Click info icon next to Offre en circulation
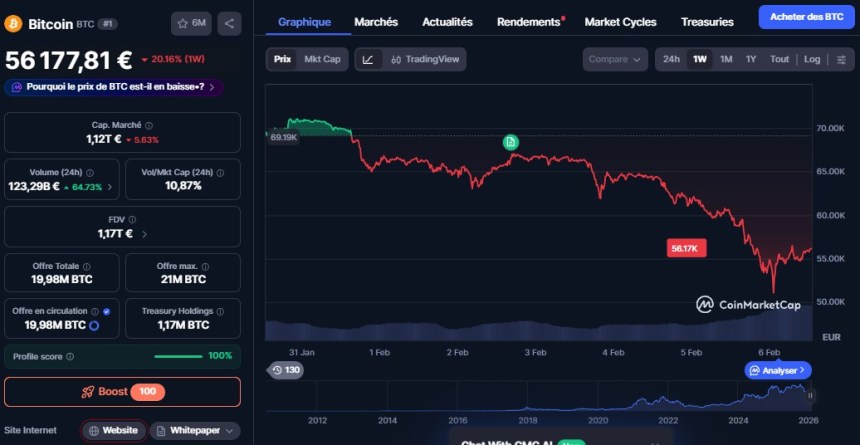Viewport: 860px width, 445px height. 95,311
